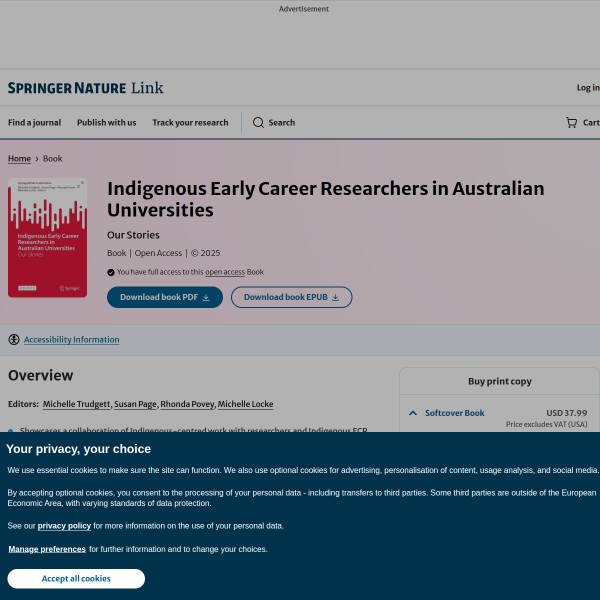Open editor Susan Page's profile
This screenshot has height=600, width=600.
click(135, 404)
